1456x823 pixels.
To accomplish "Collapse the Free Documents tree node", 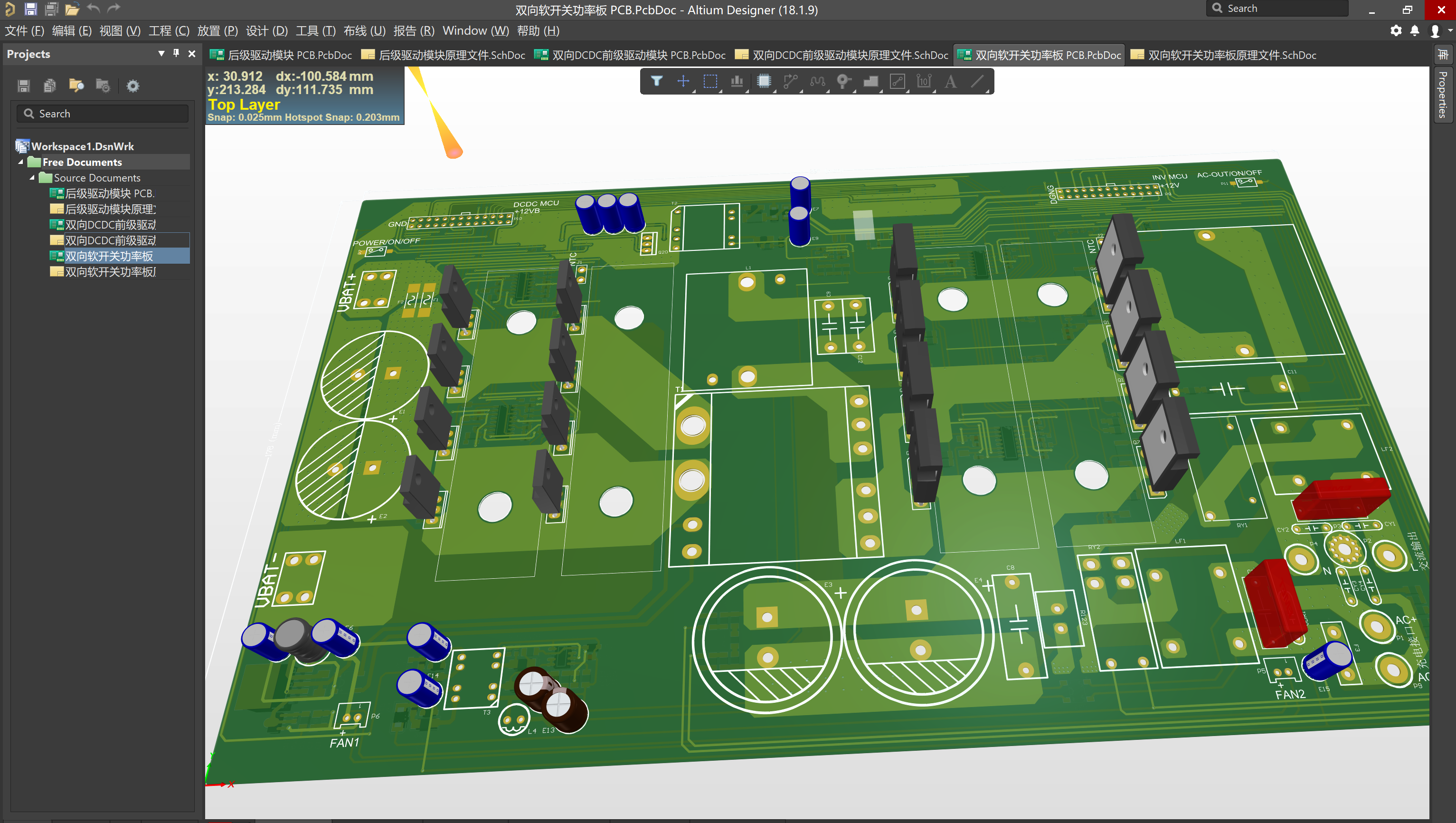I will 21,163.
